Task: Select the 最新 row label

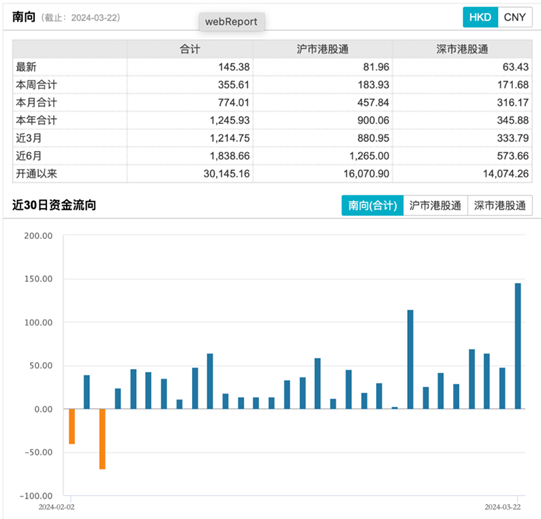Action: [26, 67]
